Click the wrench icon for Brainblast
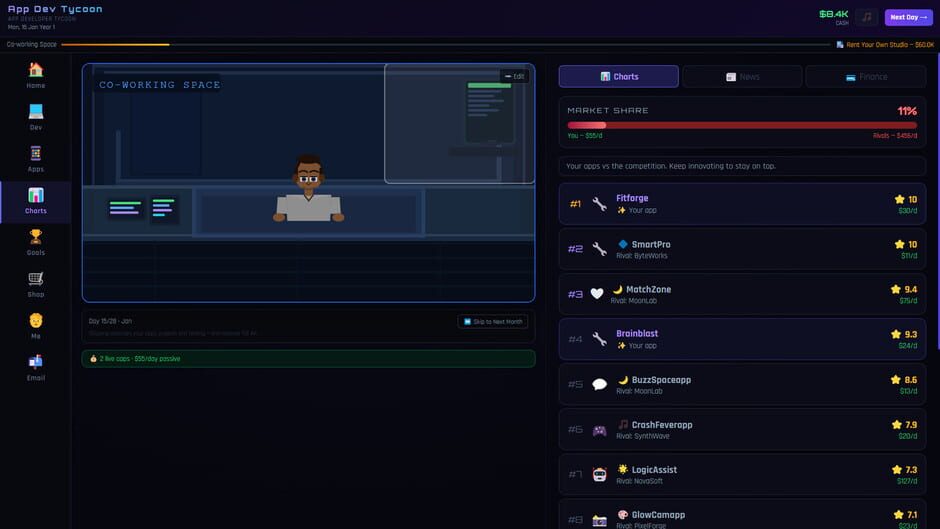This screenshot has height=529, width=940. click(599, 339)
